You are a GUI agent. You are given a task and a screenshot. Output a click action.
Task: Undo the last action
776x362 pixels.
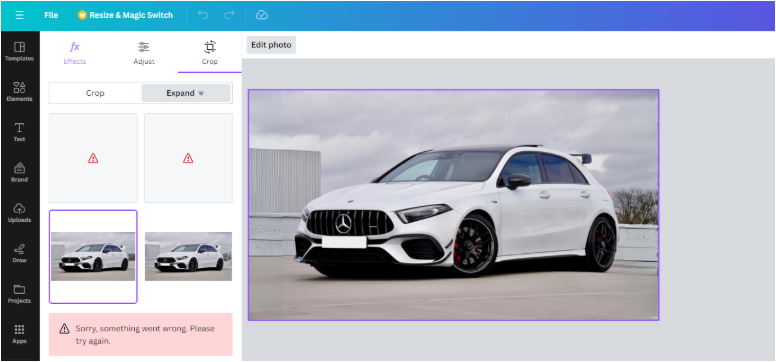pos(203,15)
